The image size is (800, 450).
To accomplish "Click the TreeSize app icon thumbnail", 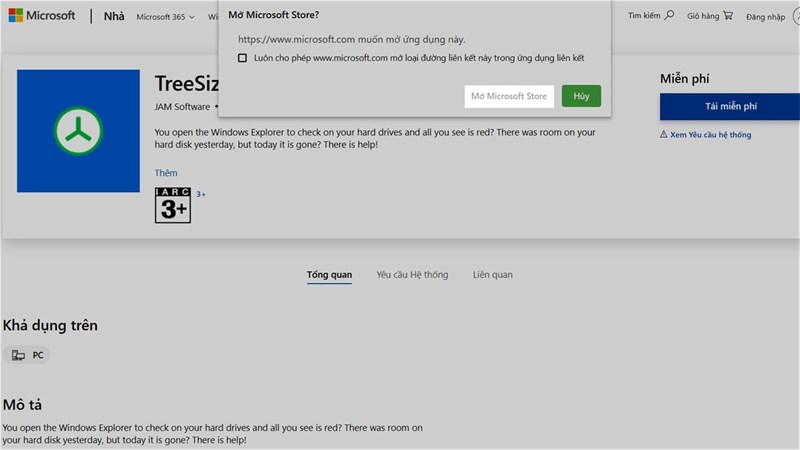I will click(78, 131).
